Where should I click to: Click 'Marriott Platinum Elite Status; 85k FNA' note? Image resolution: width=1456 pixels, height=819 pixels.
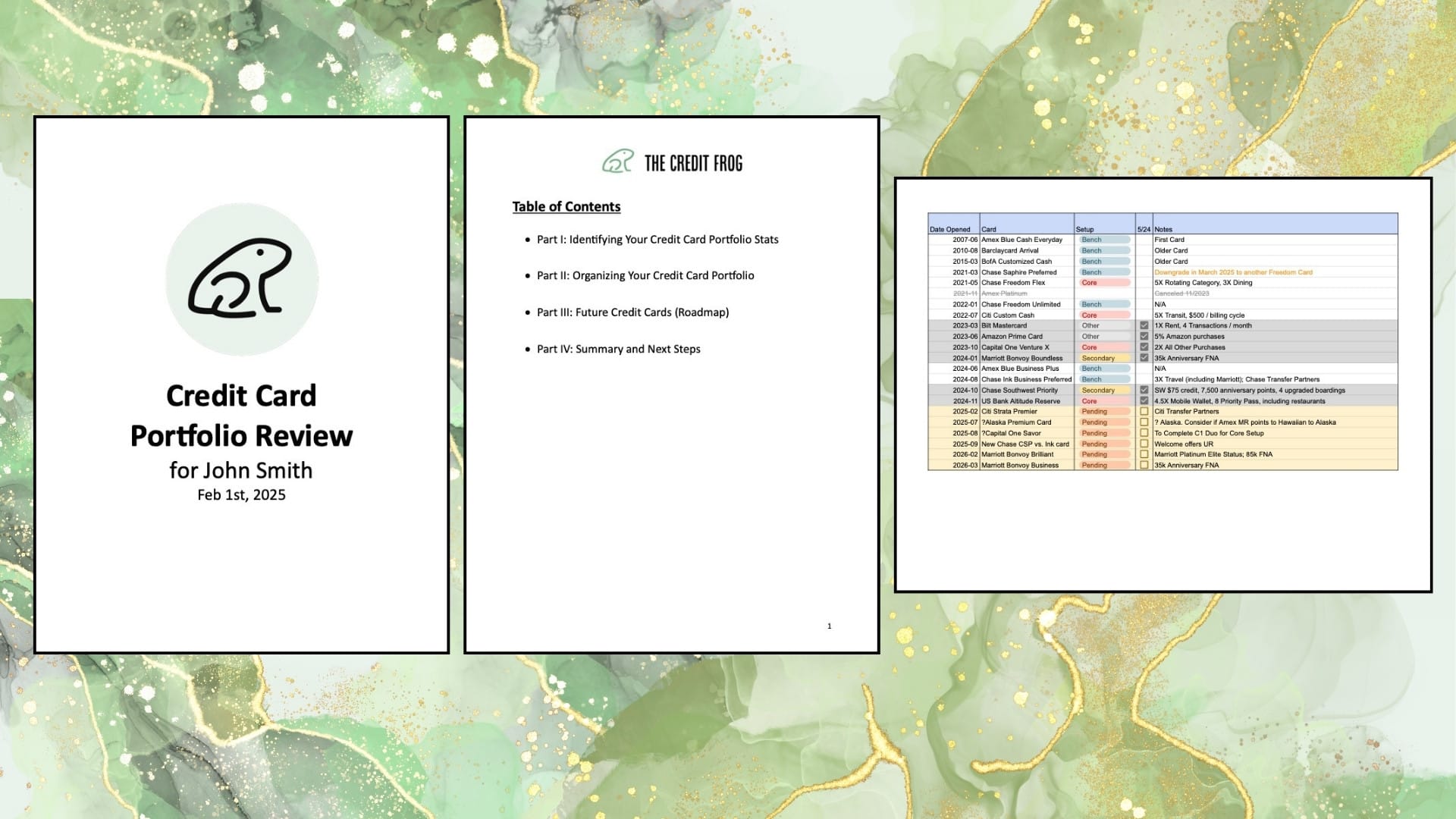pos(1213,454)
